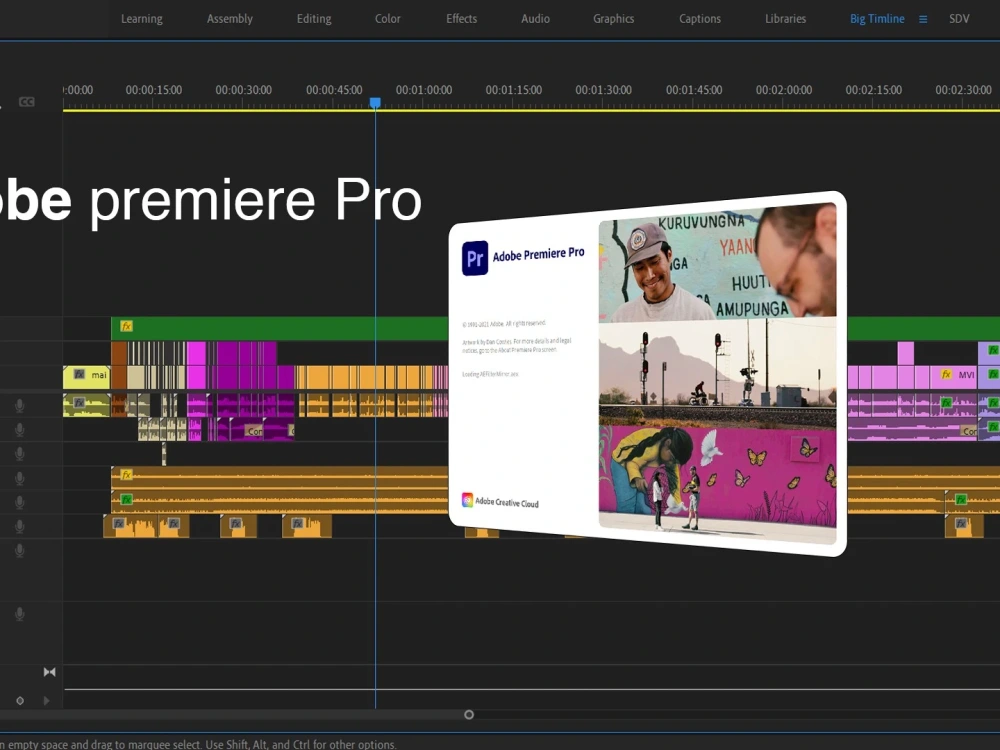
Task: Click the yellow fx badge on the long orange audio clip
Action: tap(126, 474)
